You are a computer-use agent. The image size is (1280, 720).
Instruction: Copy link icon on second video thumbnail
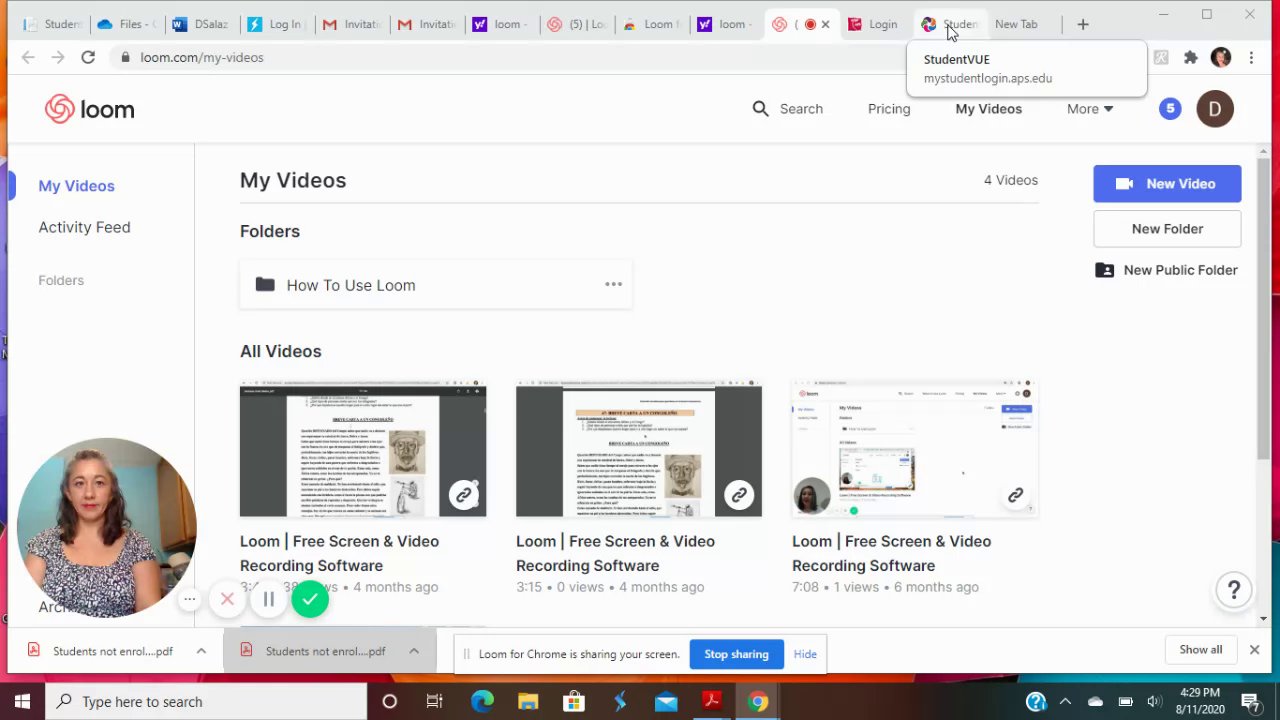click(x=739, y=494)
